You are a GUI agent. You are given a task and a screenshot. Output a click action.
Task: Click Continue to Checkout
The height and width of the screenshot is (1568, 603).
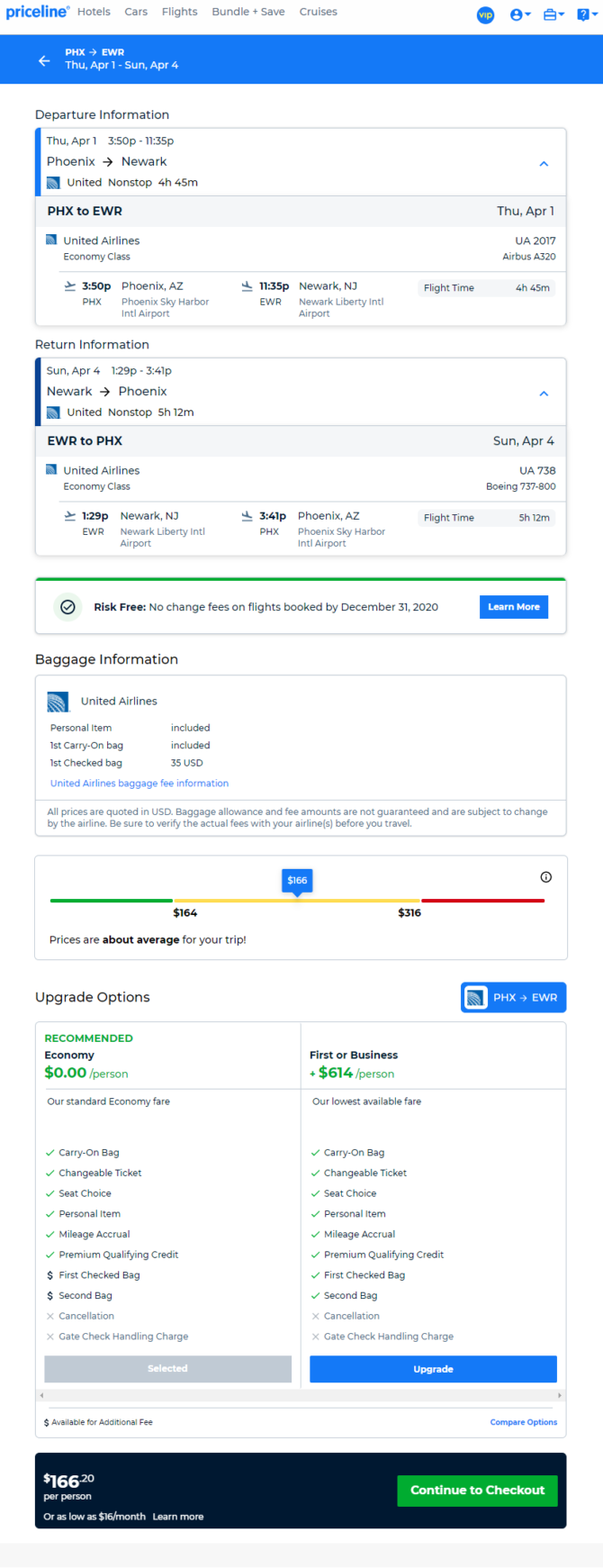[478, 1491]
